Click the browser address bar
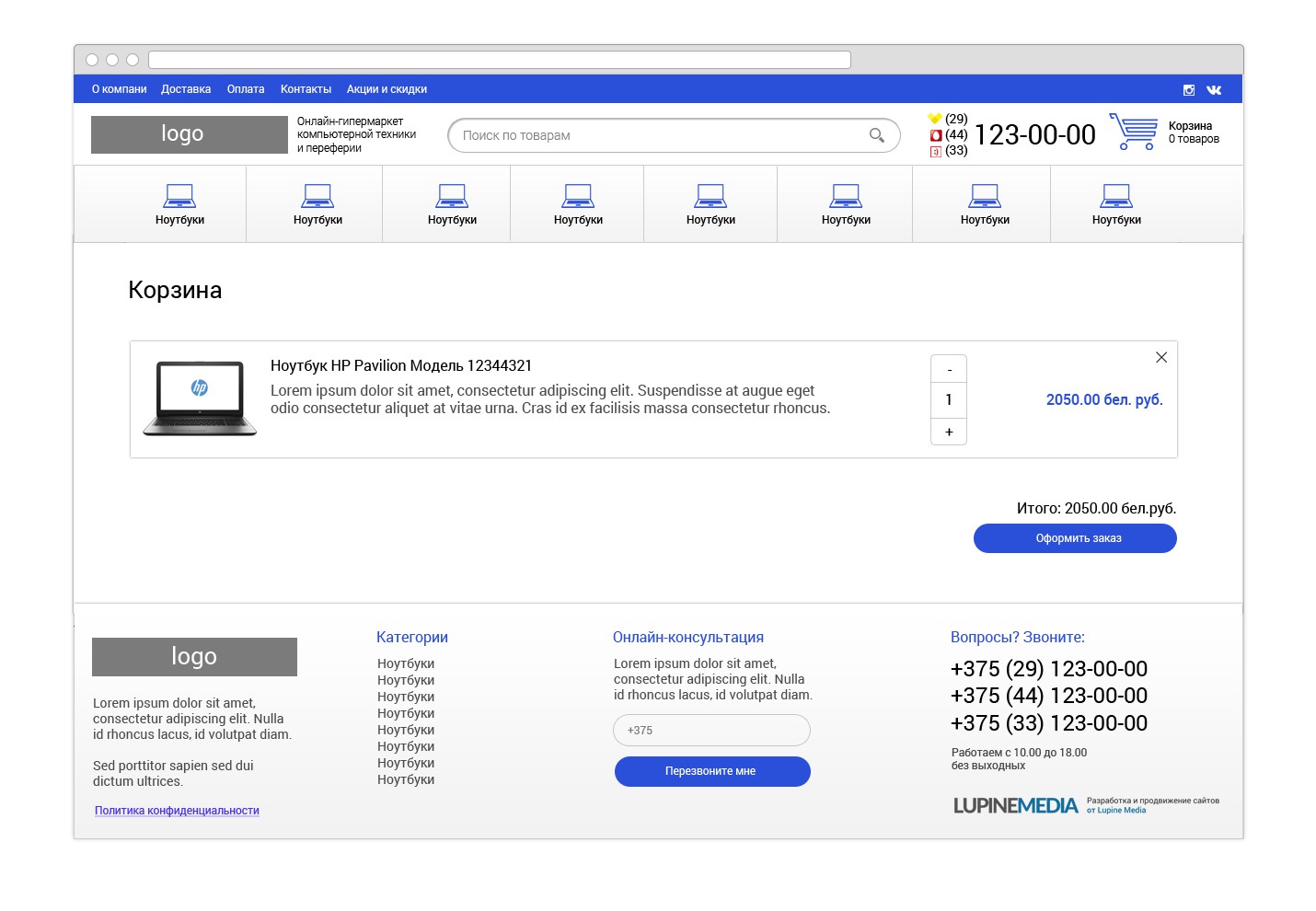 coord(500,60)
